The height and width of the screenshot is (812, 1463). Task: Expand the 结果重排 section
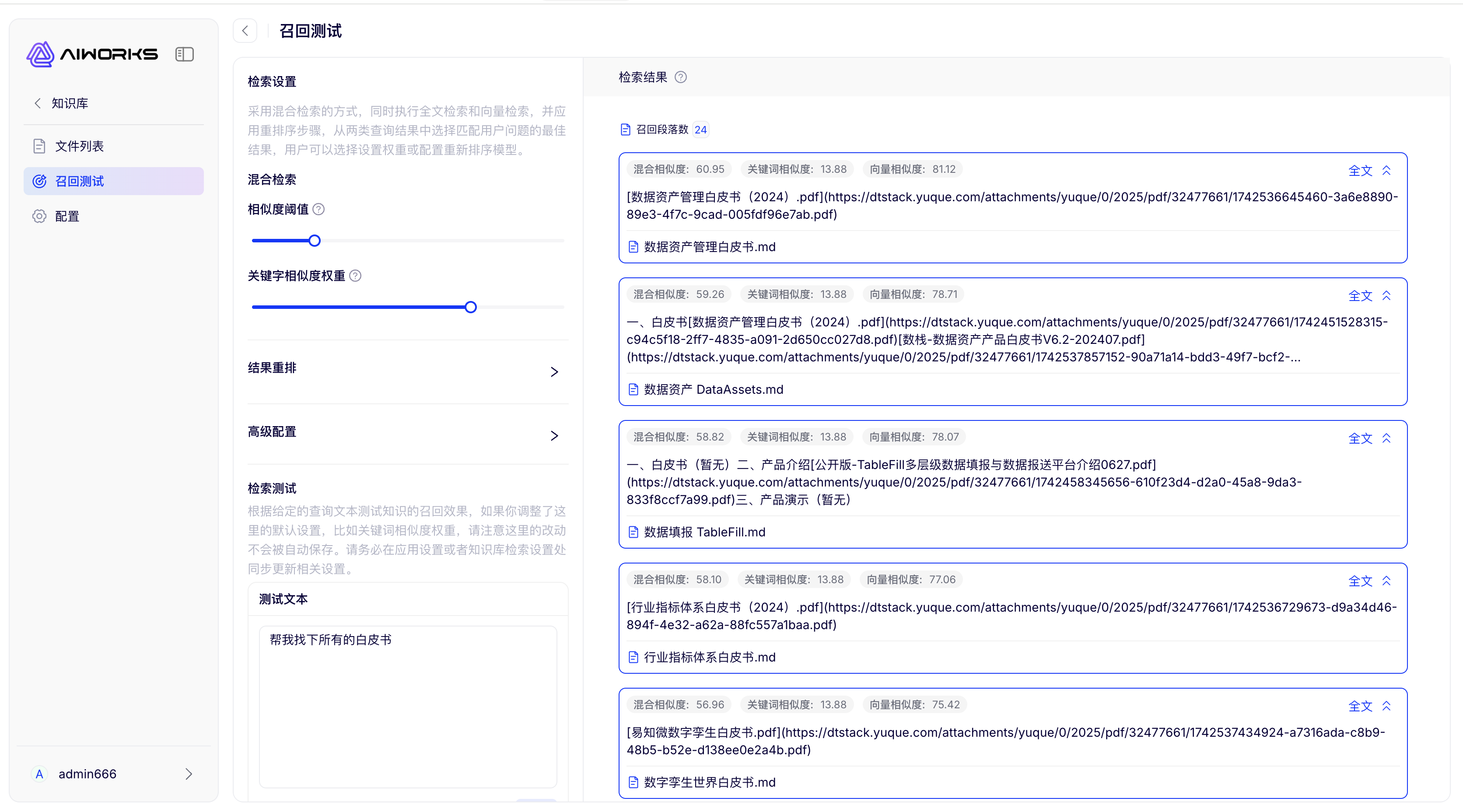[554, 372]
